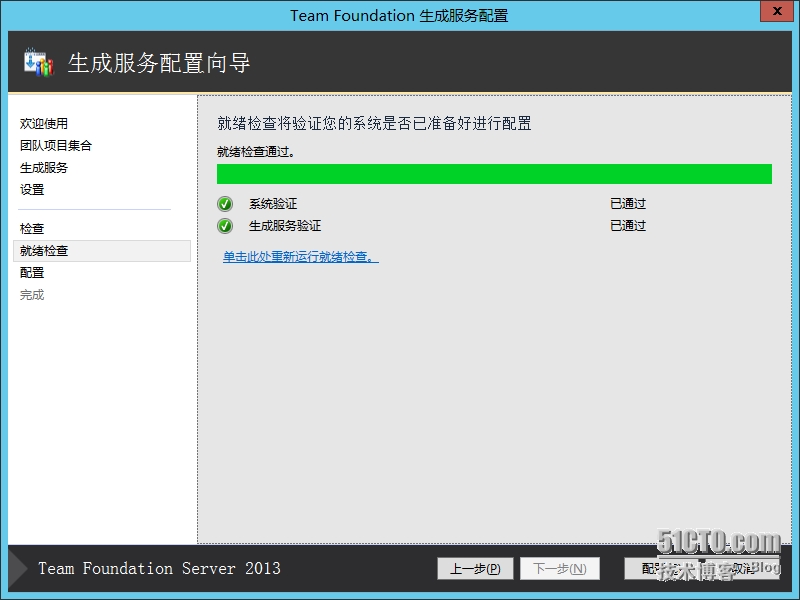Click the build service wizard header icon
800x600 pixels.
(x=39, y=62)
